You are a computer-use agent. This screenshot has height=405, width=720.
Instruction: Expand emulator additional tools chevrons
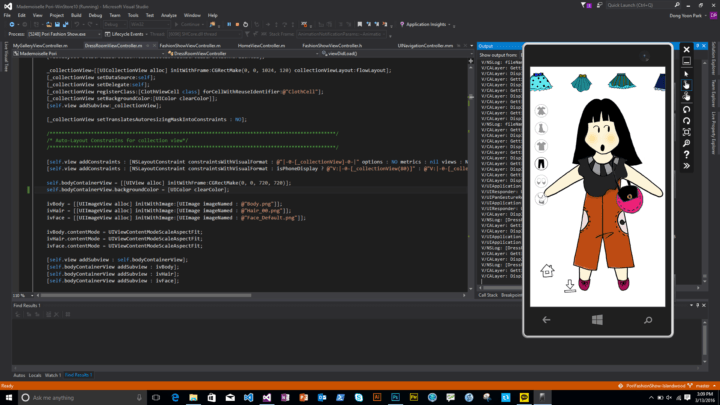click(x=686, y=166)
